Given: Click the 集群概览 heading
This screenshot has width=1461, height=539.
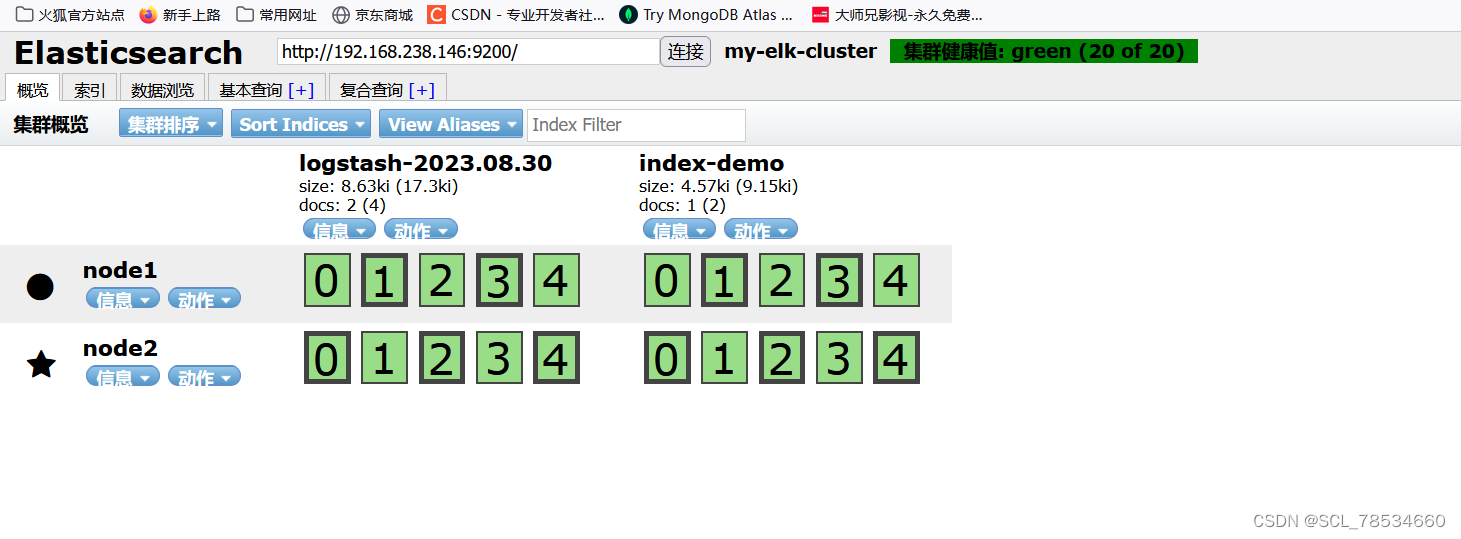Looking at the screenshot, I should click(x=51, y=124).
